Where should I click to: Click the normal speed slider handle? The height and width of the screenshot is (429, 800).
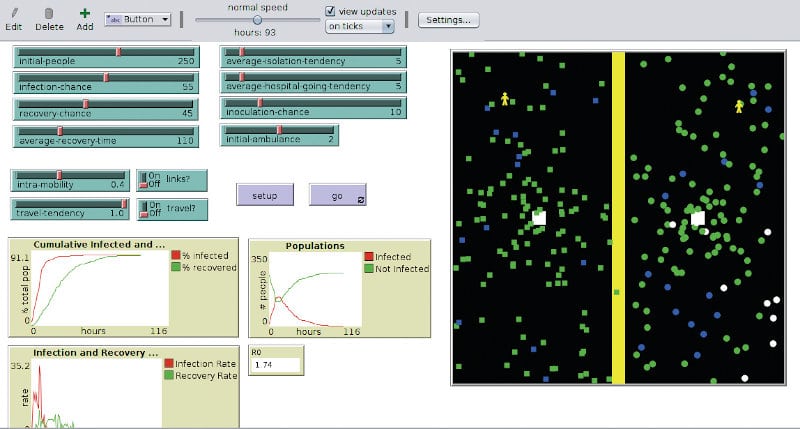[257, 19]
